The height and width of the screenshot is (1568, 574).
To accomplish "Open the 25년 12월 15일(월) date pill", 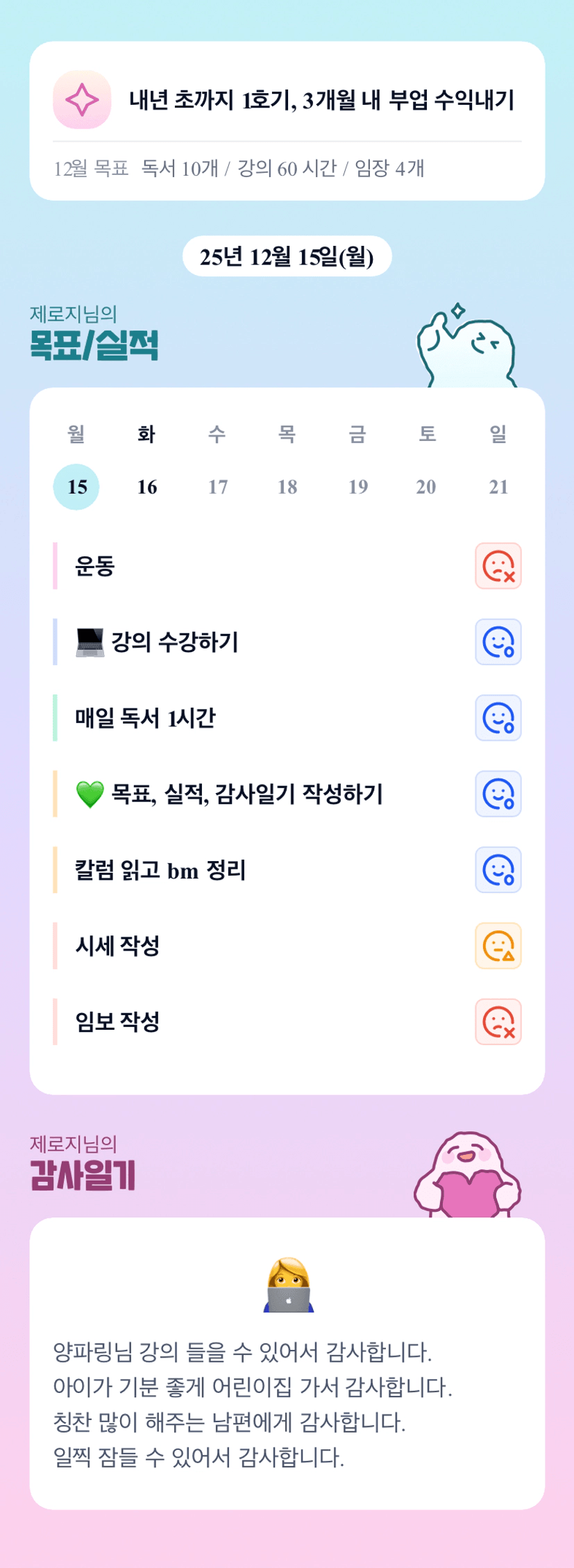I will (x=287, y=257).
